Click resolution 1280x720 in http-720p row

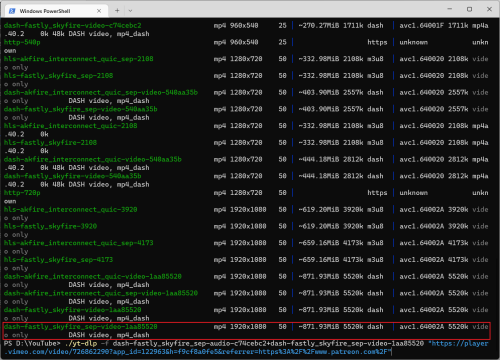tap(246, 193)
